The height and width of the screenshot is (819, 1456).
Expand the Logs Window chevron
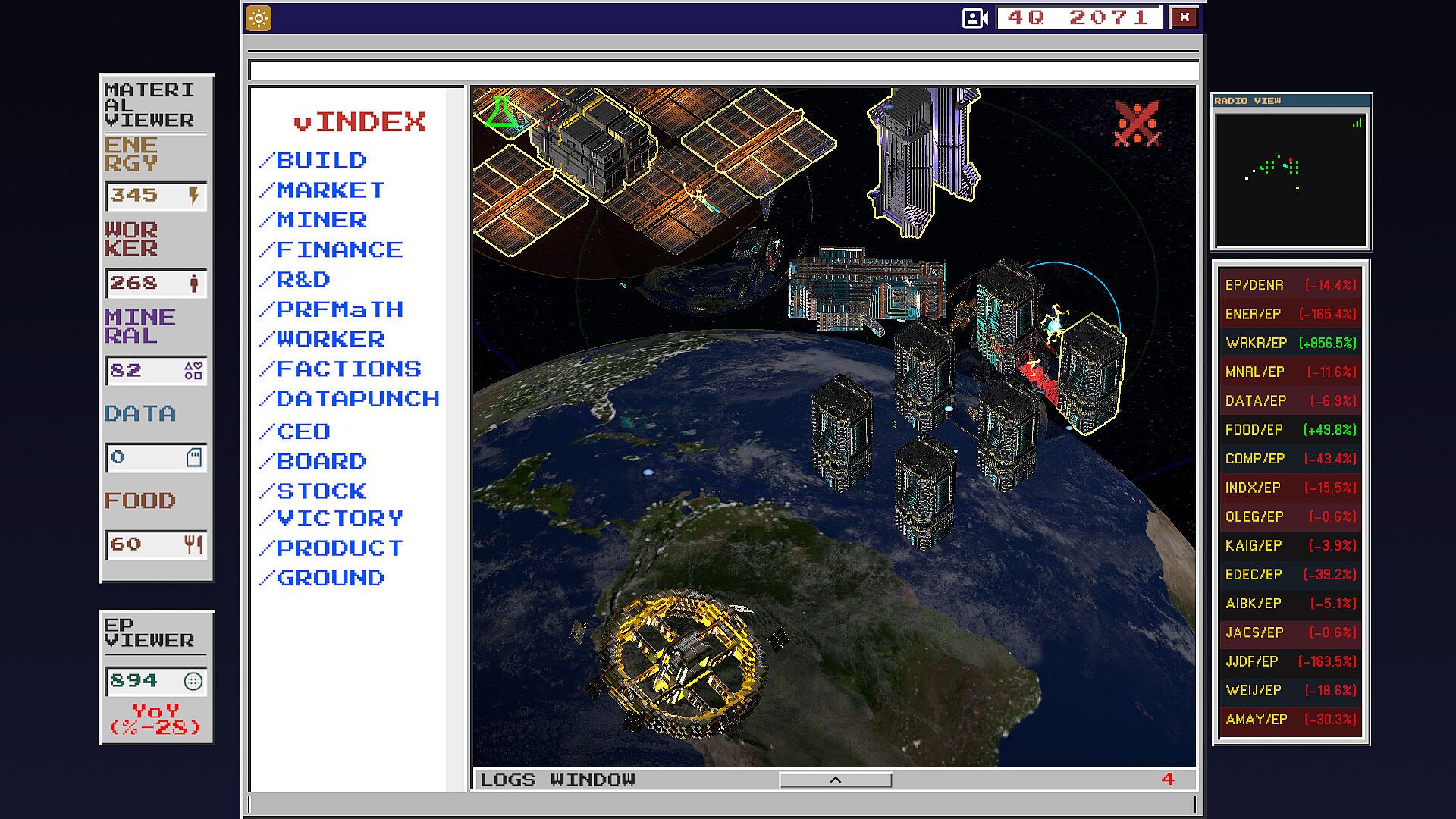click(x=835, y=780)
